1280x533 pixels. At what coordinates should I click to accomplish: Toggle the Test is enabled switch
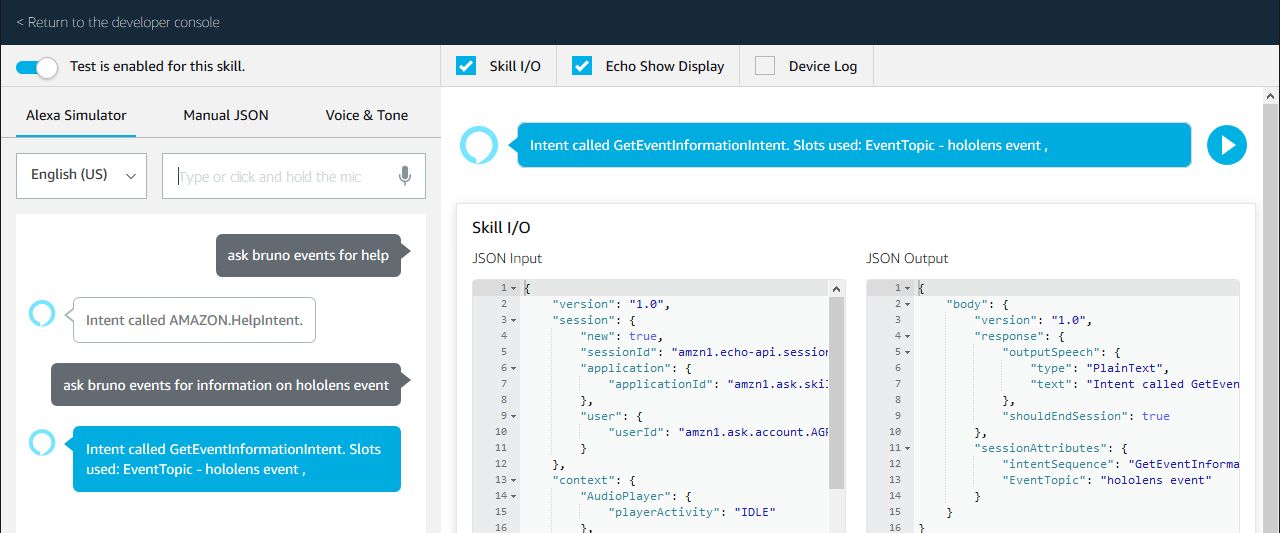click(37, 67)
